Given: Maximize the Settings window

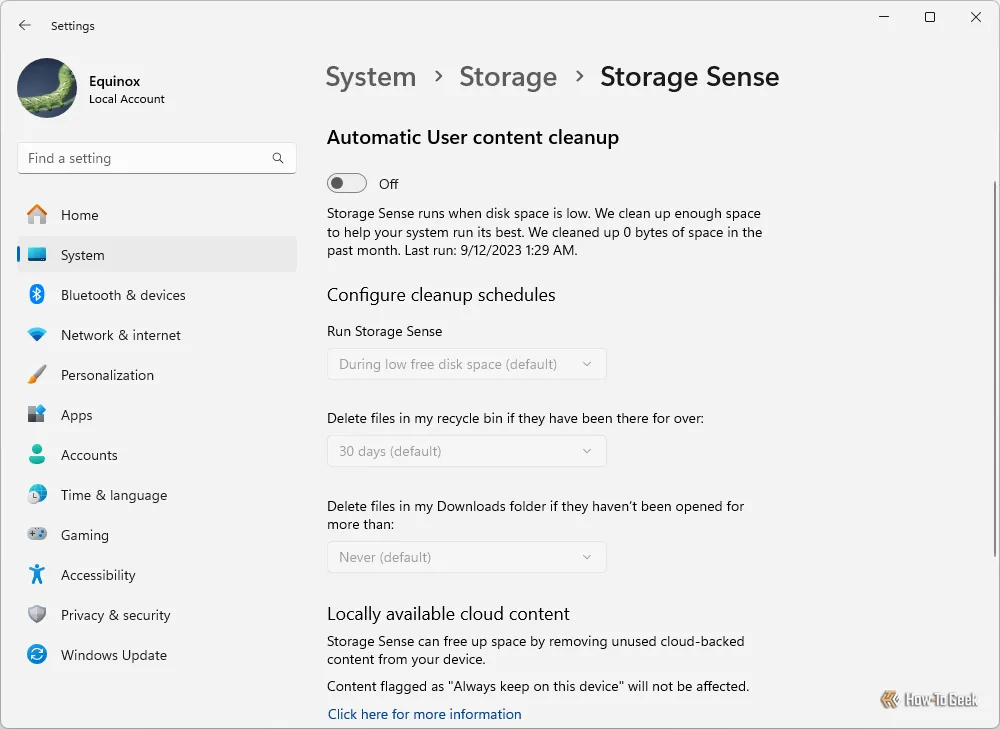Looking at the screenshot, I should (930, 17).
